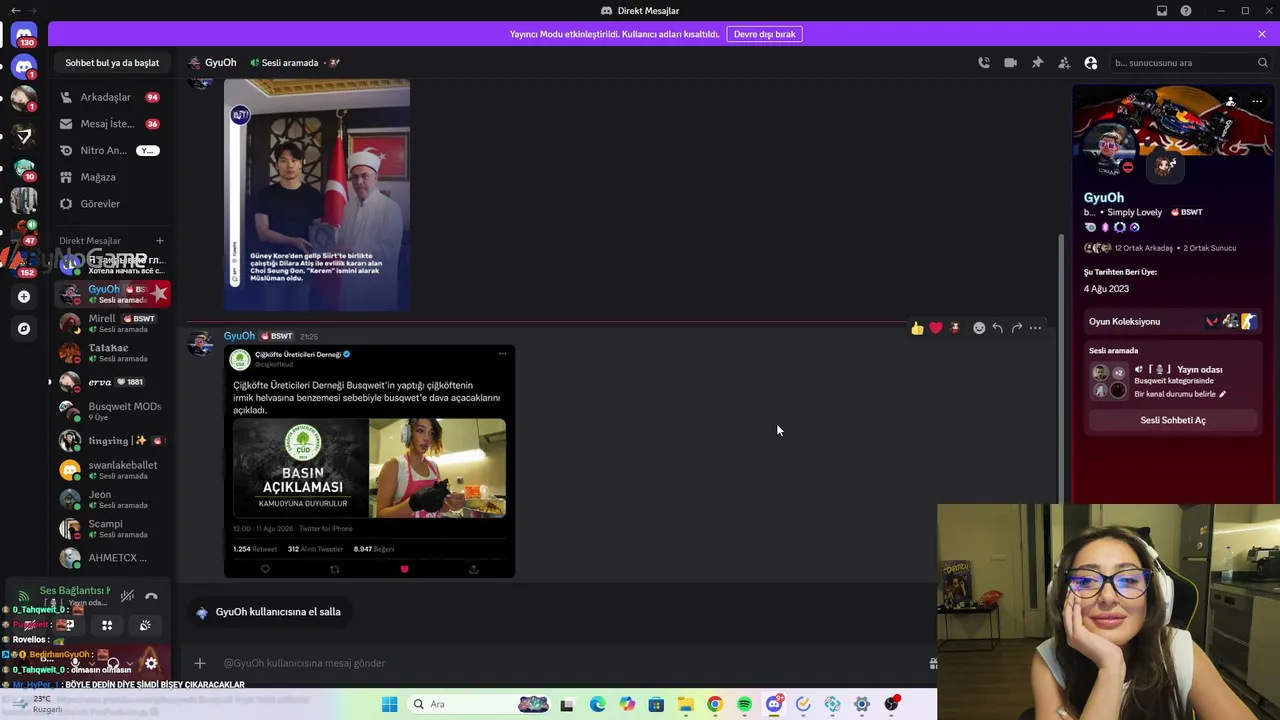Focus the server search field
1280x720 pixels.
1190,63
